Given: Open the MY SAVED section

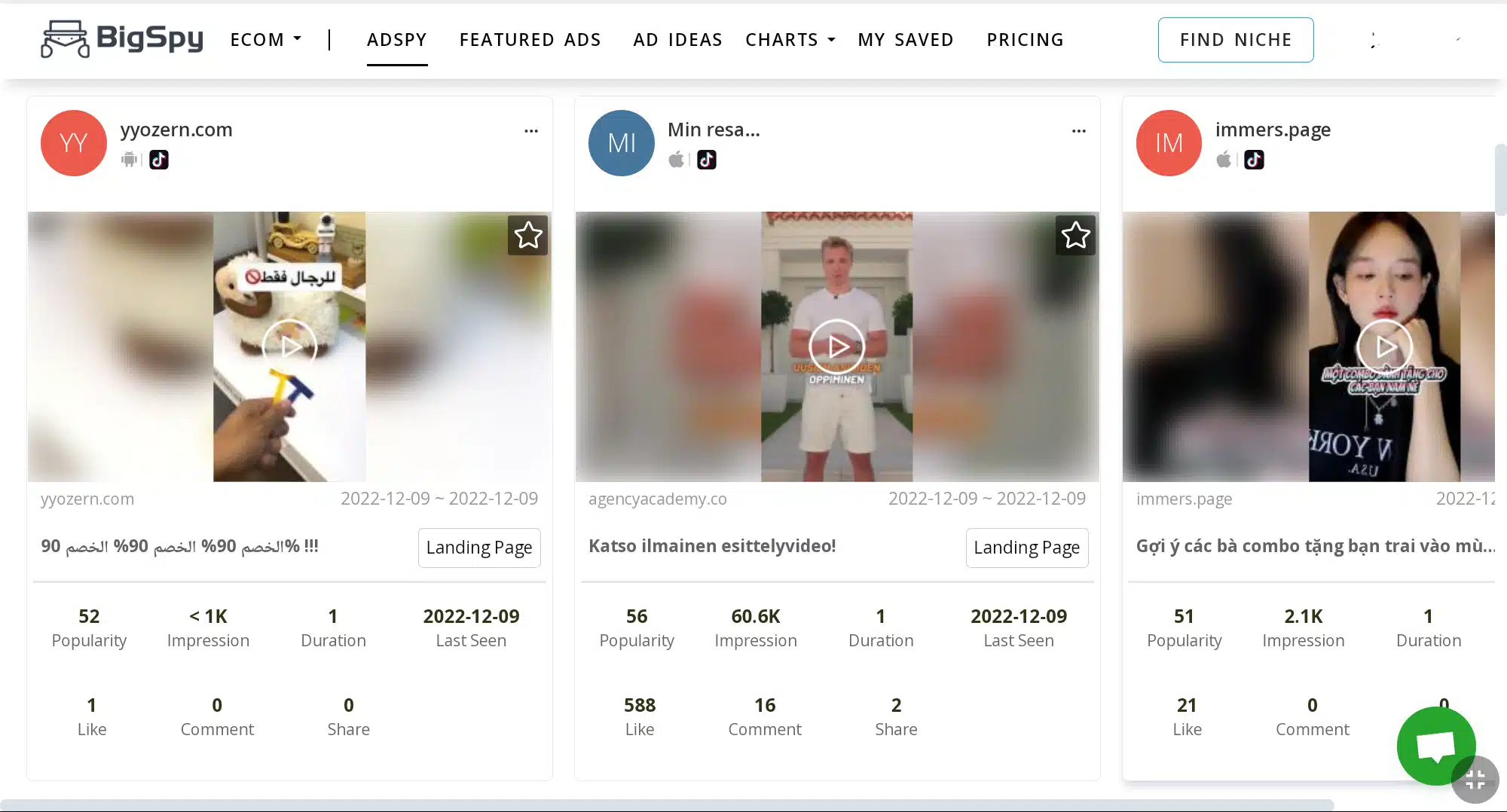Looking at the screenshot, I should point(906,39).
